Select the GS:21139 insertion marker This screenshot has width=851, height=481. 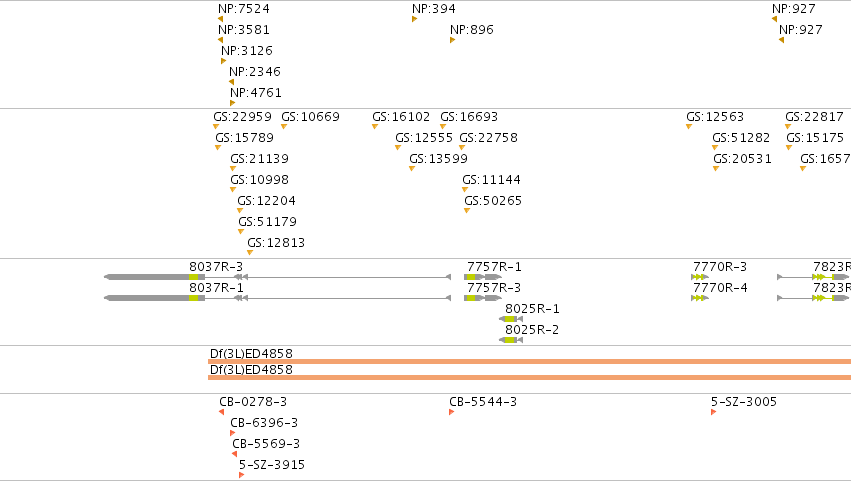233,169
